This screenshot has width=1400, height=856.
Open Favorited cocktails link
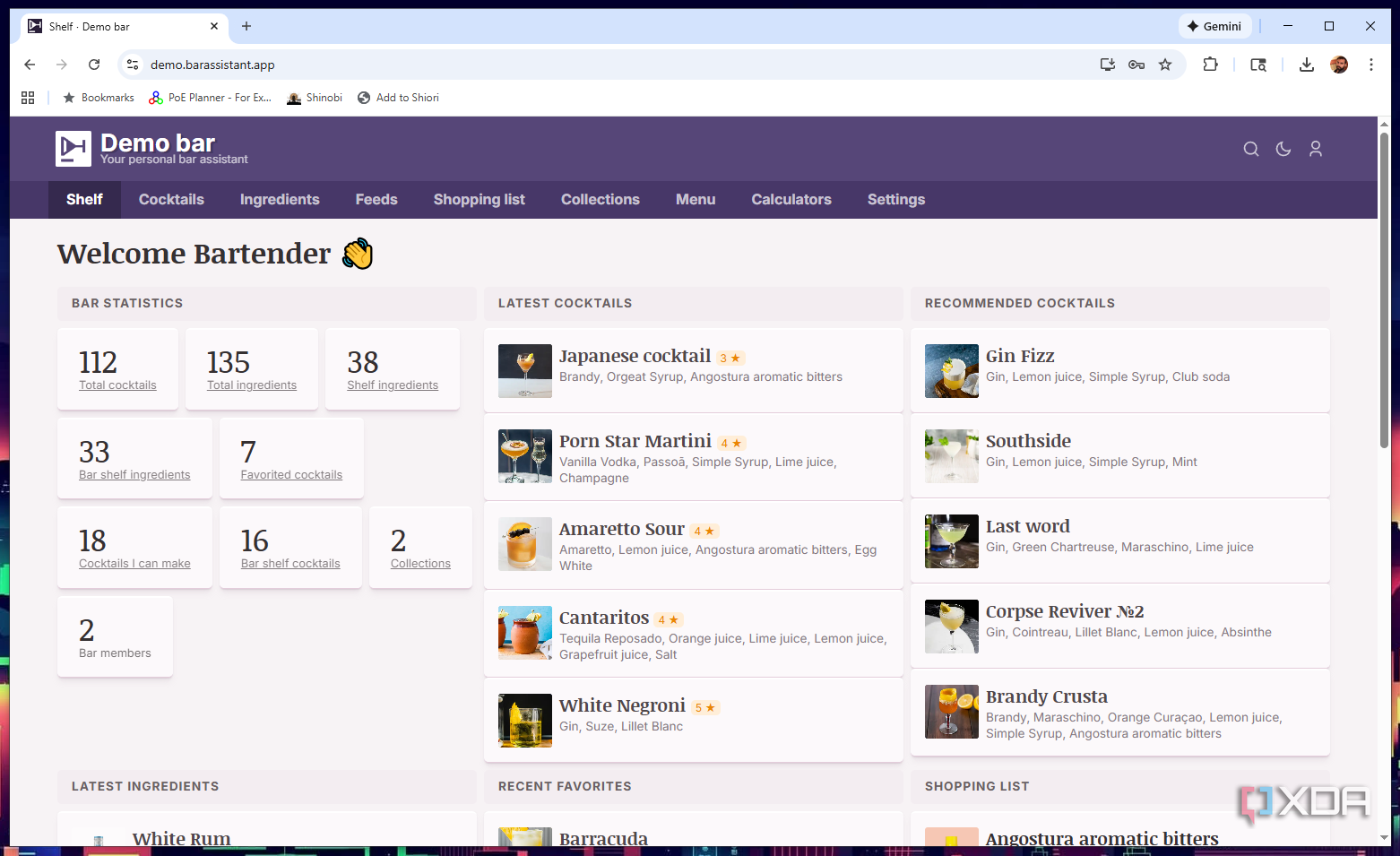[291, 475]
